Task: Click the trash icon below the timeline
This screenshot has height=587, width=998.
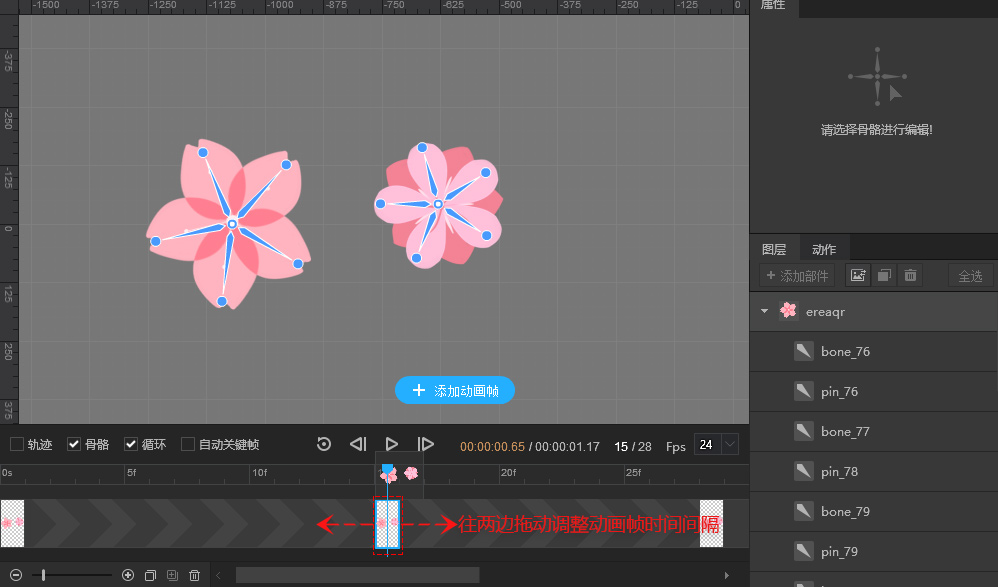Action: coord(195,575)
